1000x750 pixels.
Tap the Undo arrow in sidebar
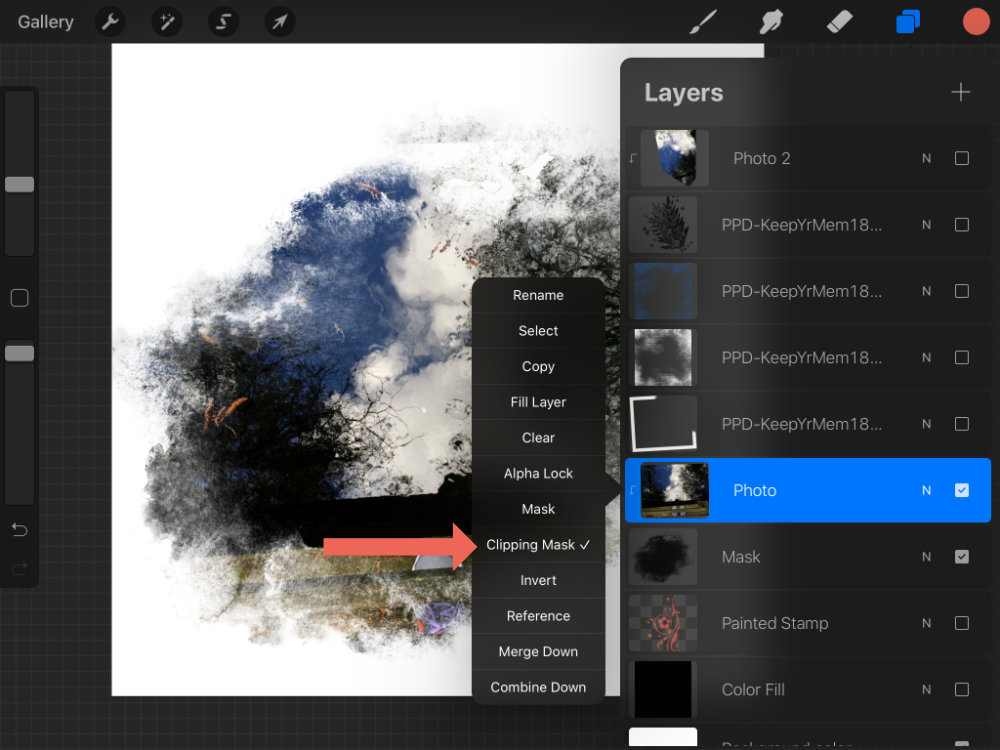point(19,529)
